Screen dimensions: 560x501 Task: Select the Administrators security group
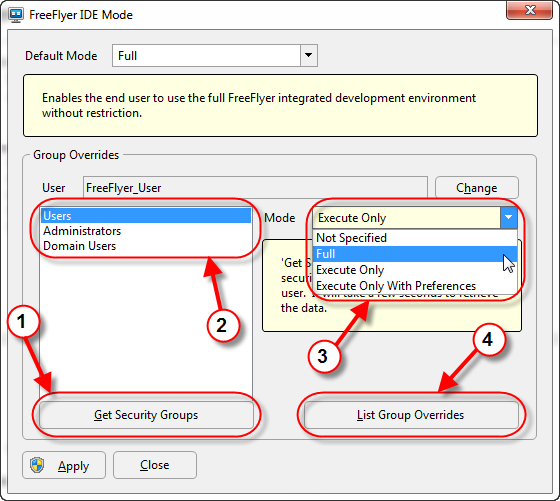tap(146, 231)
